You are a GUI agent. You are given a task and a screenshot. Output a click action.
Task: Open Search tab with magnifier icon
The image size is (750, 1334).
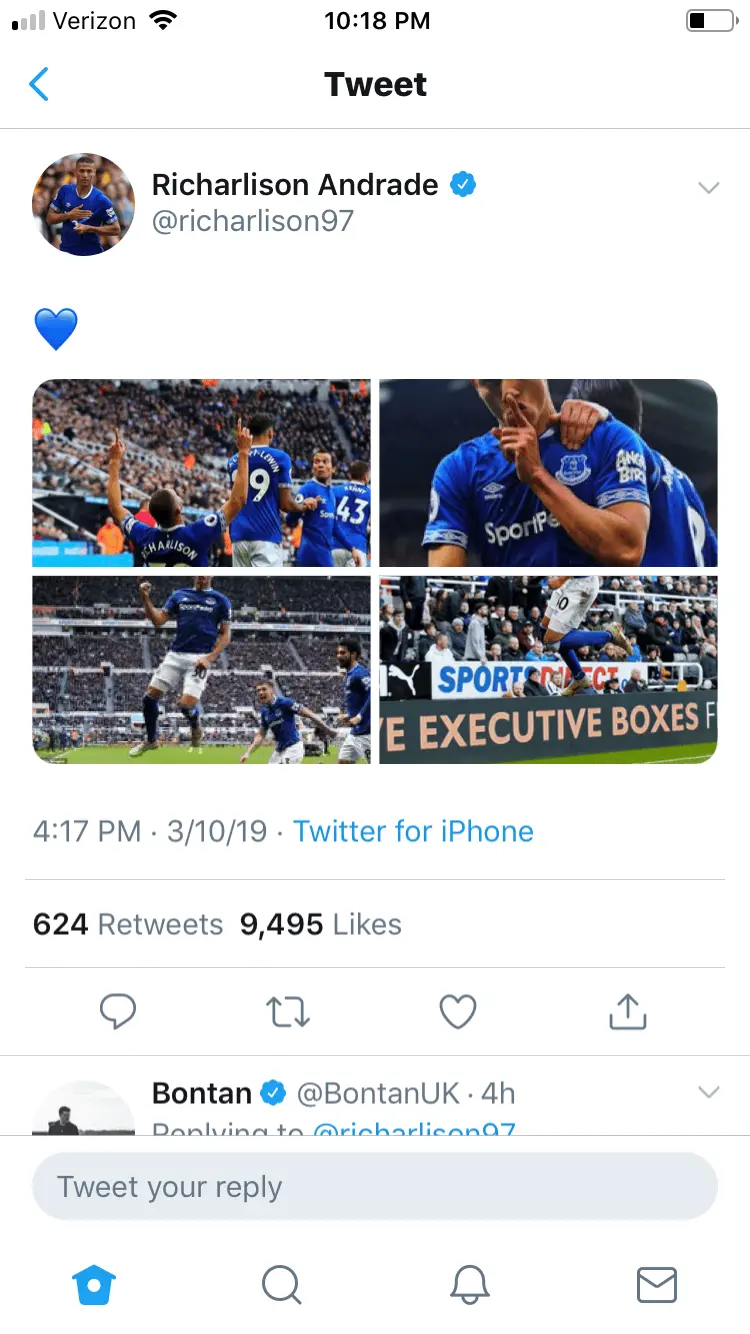coord(281,1284)
